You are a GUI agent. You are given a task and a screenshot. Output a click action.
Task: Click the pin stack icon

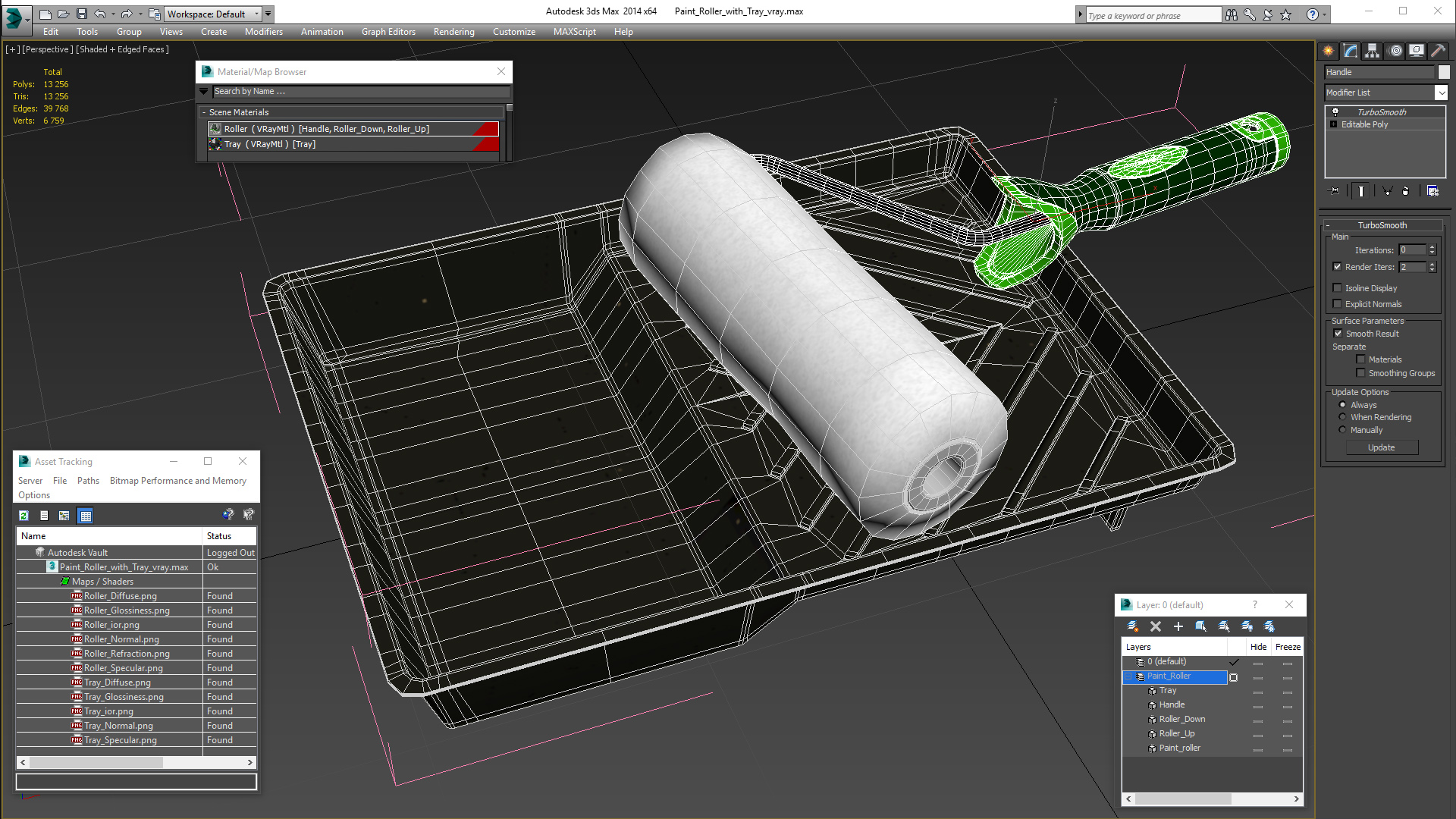point(1335,191)
